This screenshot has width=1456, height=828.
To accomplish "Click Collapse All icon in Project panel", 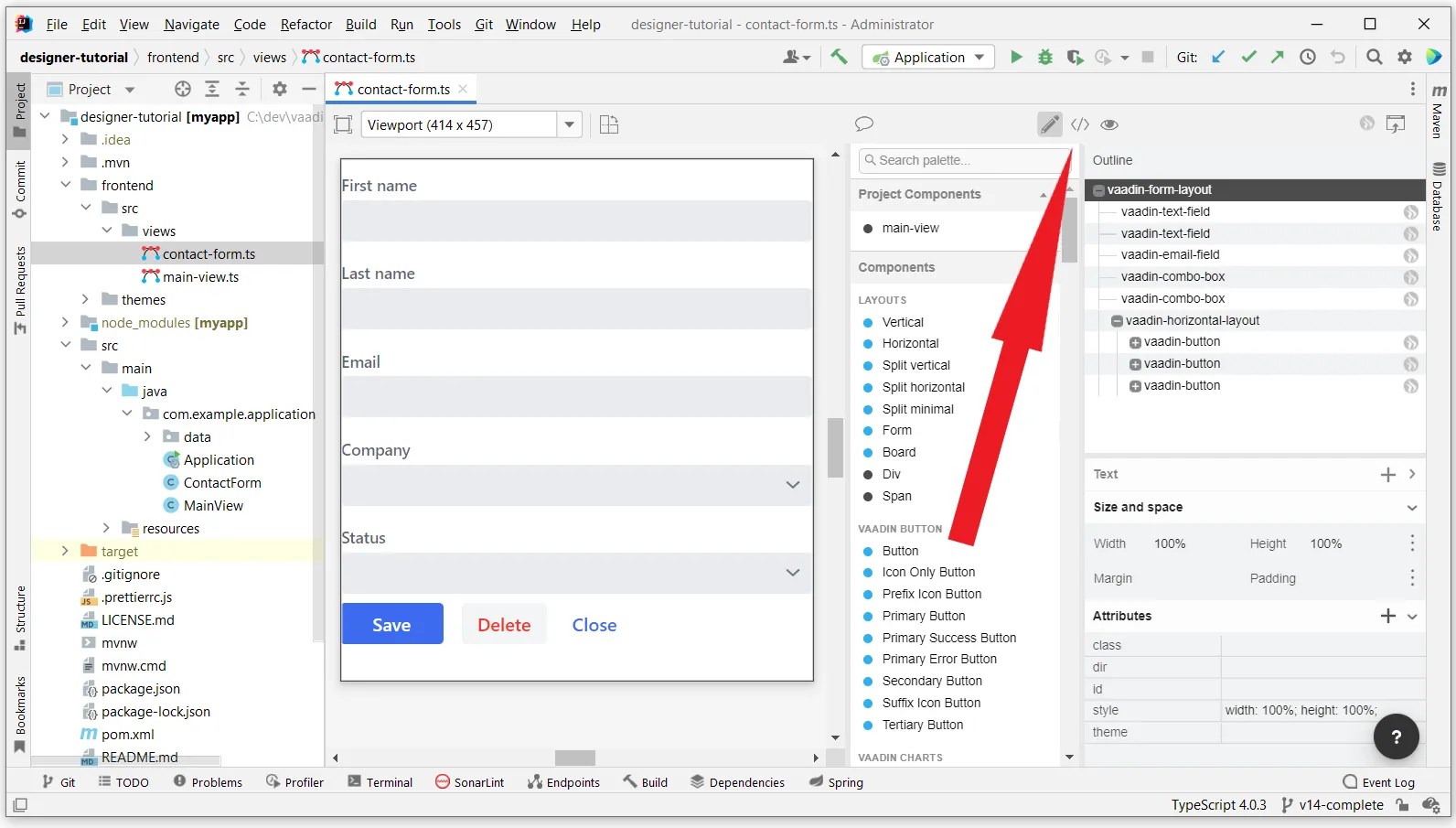I will (x=242, y=89).
